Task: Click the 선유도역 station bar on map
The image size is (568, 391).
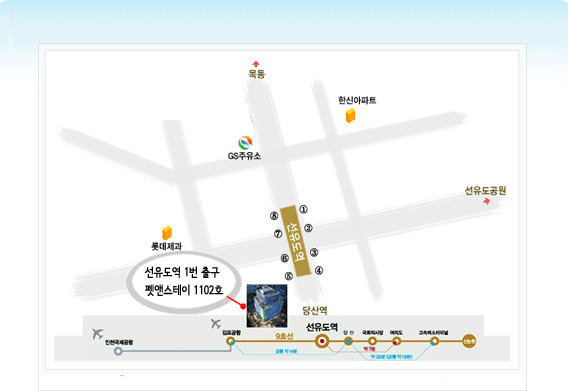Action: [296, 241]
